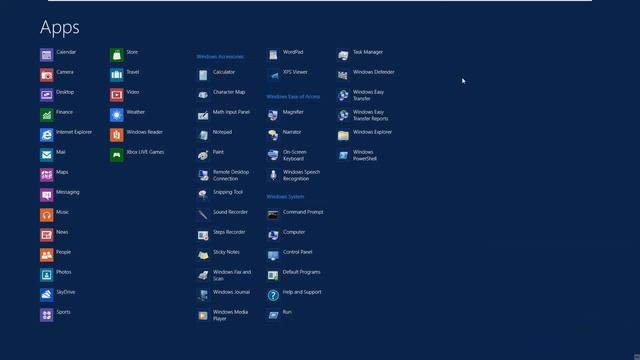
Task: Launch the Messaging app icon
Action: tap(47, 195)
